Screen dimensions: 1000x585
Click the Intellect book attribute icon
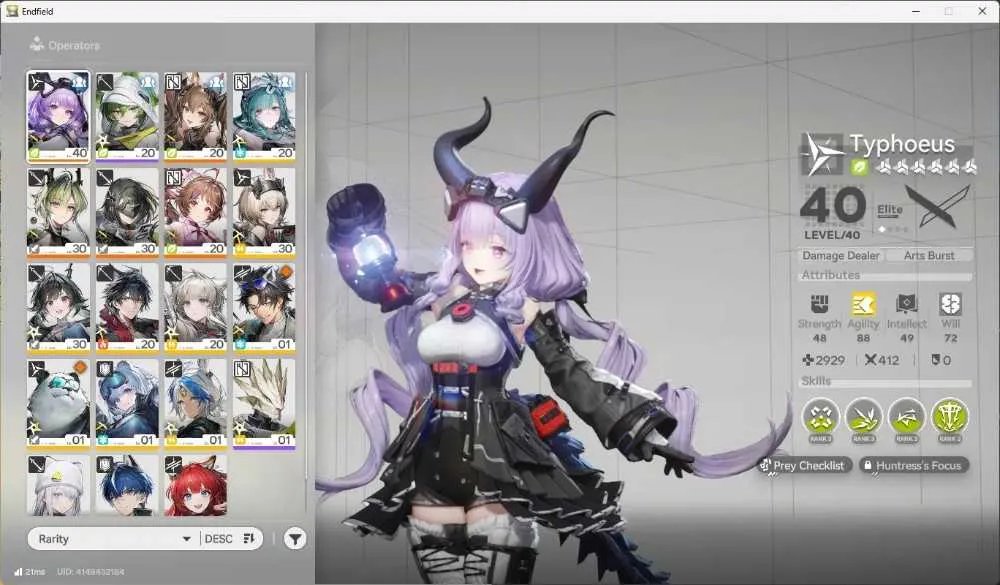point(906,304)
